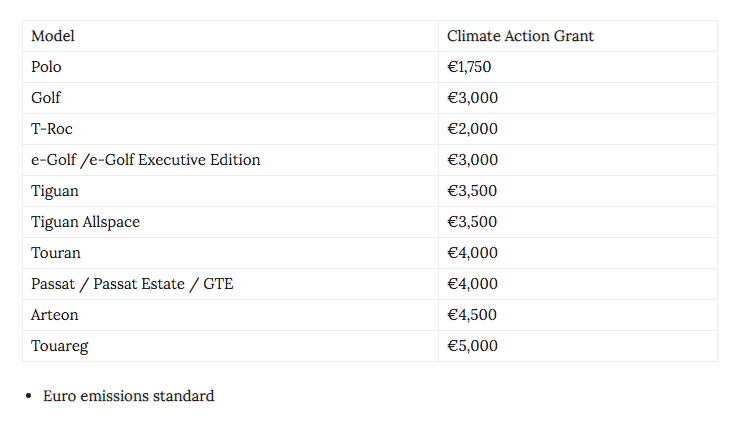Click the €1,750 grant amount
Viewport: 741px width, 423px height.
pos(469,67)
